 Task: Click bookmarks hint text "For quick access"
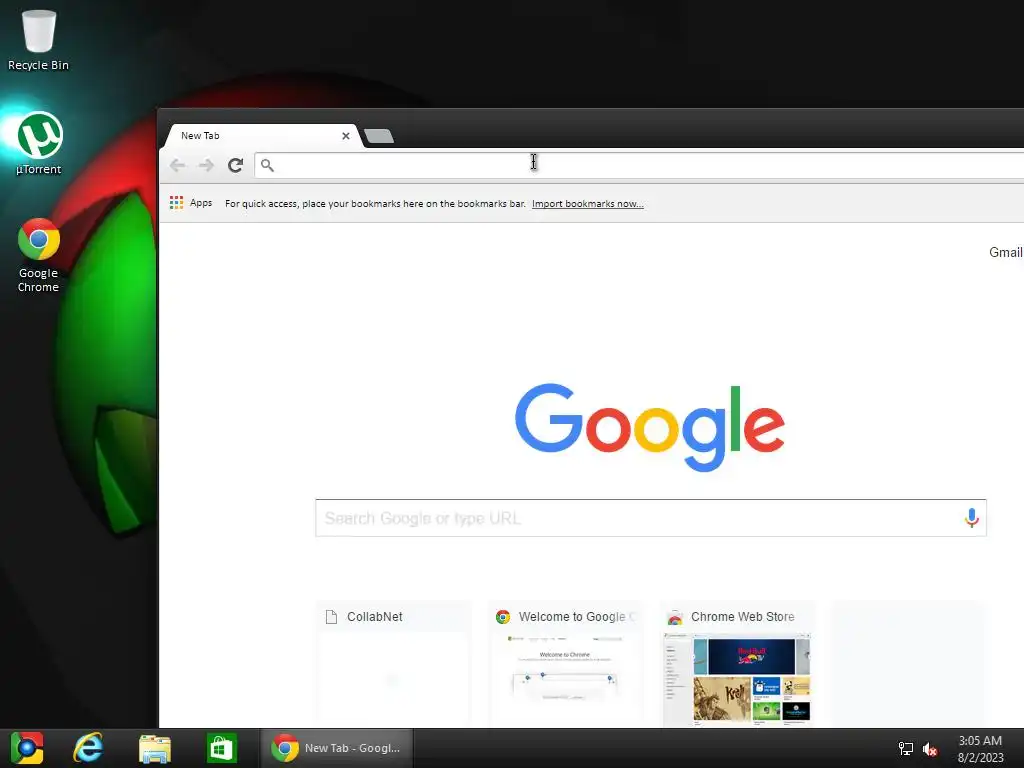coord(376,204)
